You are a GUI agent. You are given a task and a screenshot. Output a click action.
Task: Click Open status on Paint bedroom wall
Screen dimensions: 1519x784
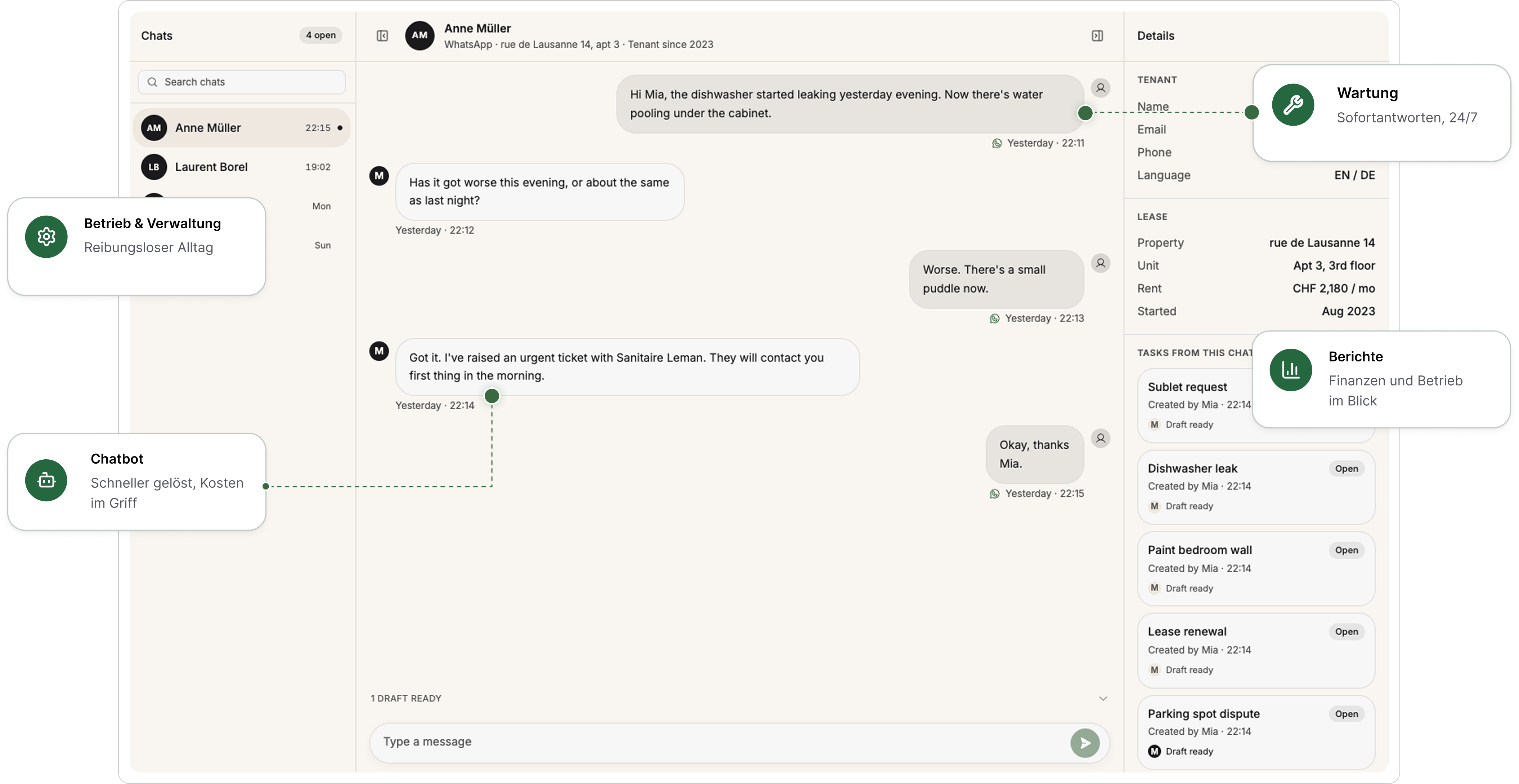point(1346,550)
